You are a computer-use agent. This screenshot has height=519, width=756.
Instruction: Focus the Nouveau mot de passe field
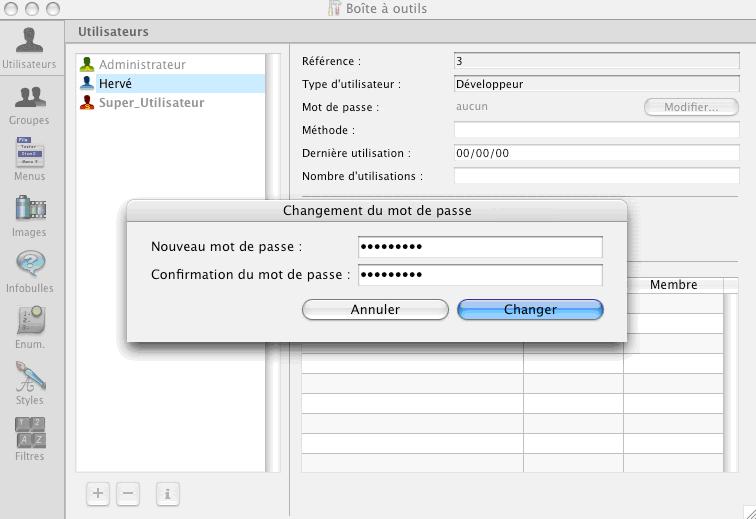pos(480,247)
